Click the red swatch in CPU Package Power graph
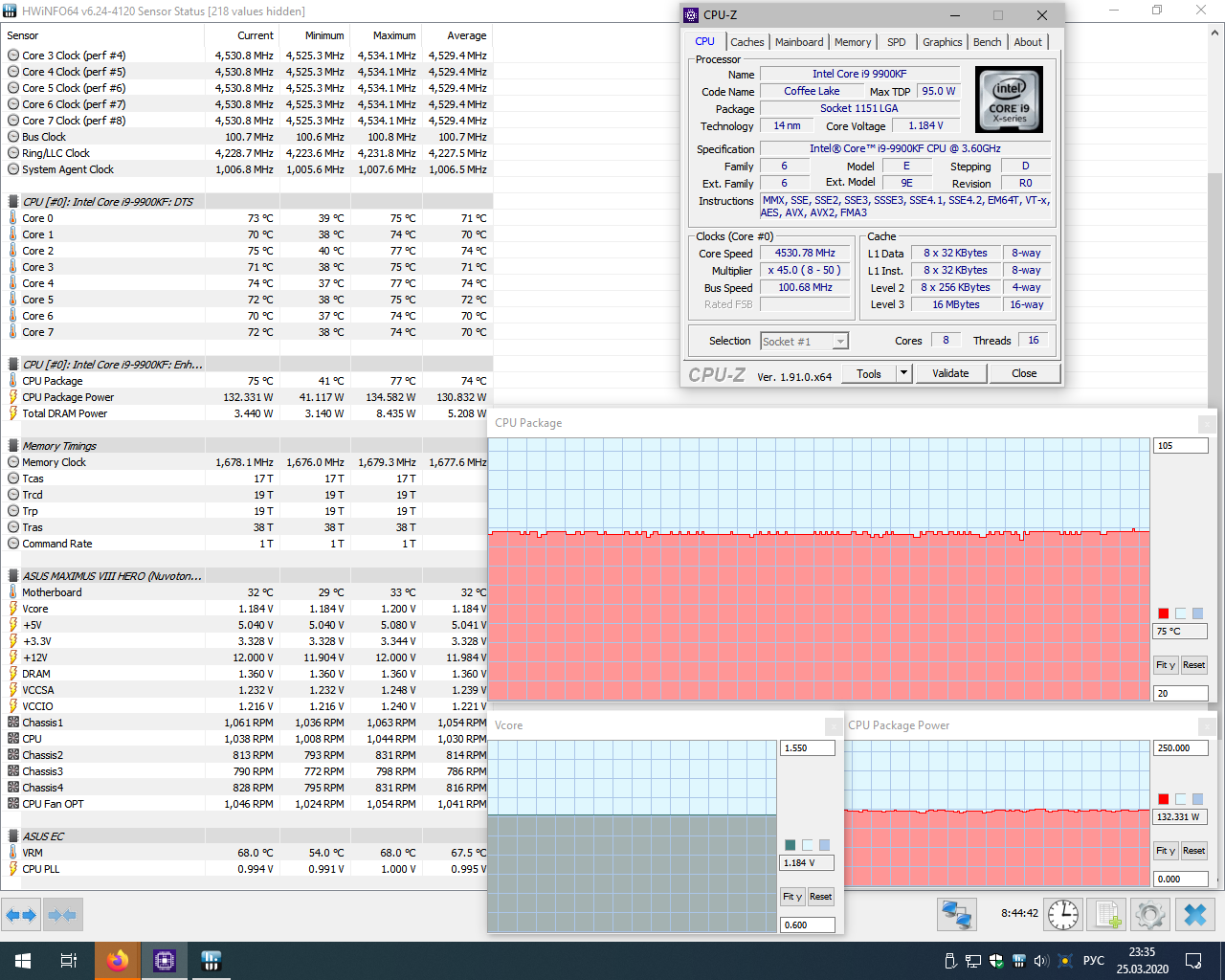This screenshot has height=980, width=1225. (1164, 799)
